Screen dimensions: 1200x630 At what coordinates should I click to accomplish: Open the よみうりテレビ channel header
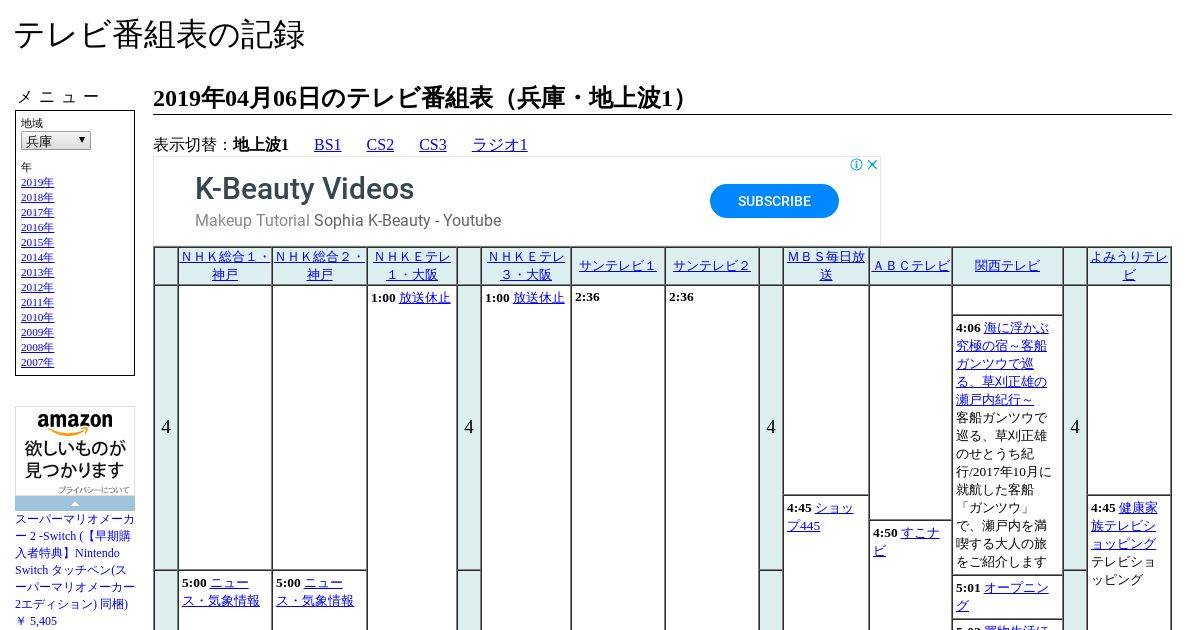(1129, 266)
